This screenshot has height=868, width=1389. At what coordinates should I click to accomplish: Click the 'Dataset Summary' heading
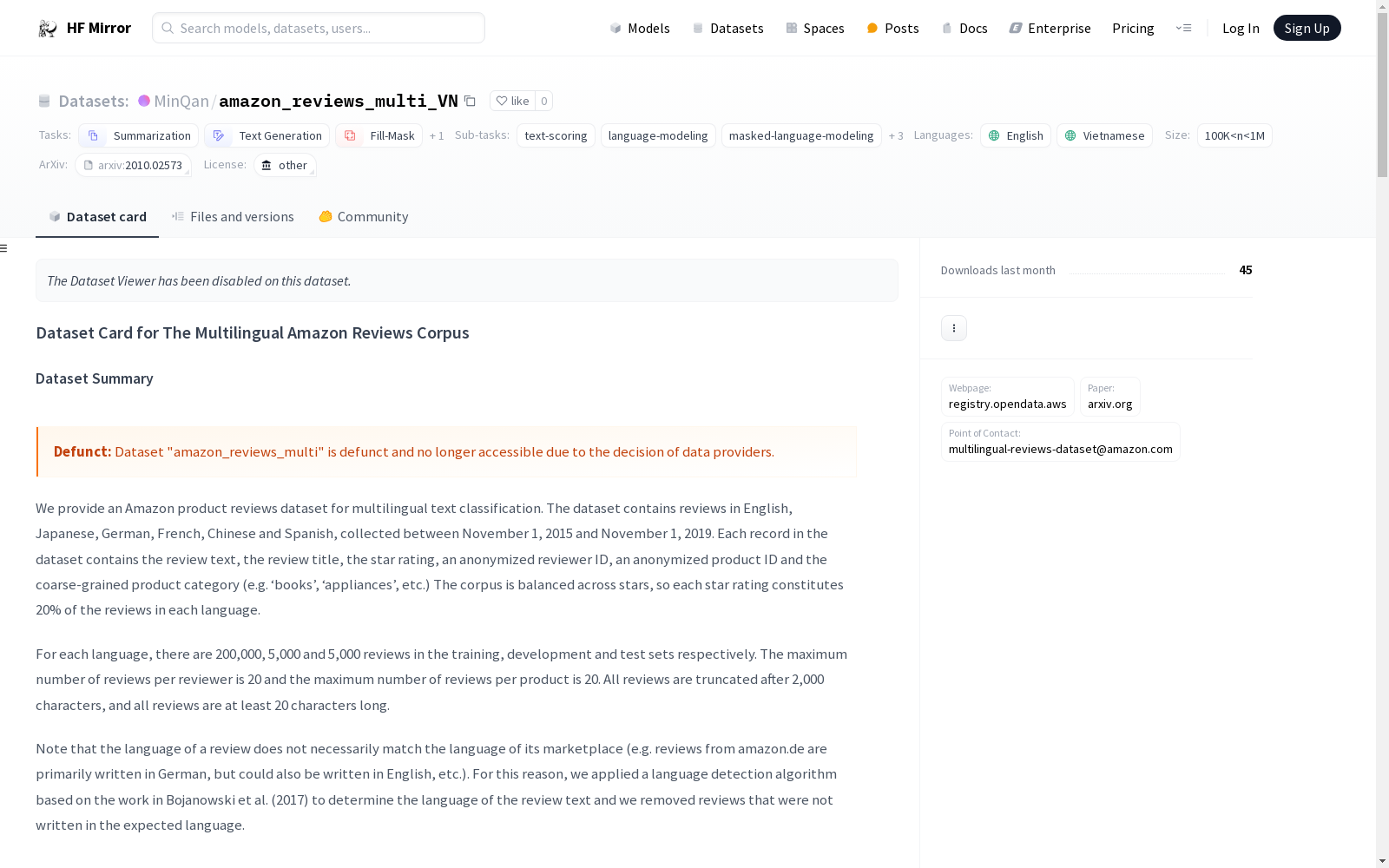[95, 378]
